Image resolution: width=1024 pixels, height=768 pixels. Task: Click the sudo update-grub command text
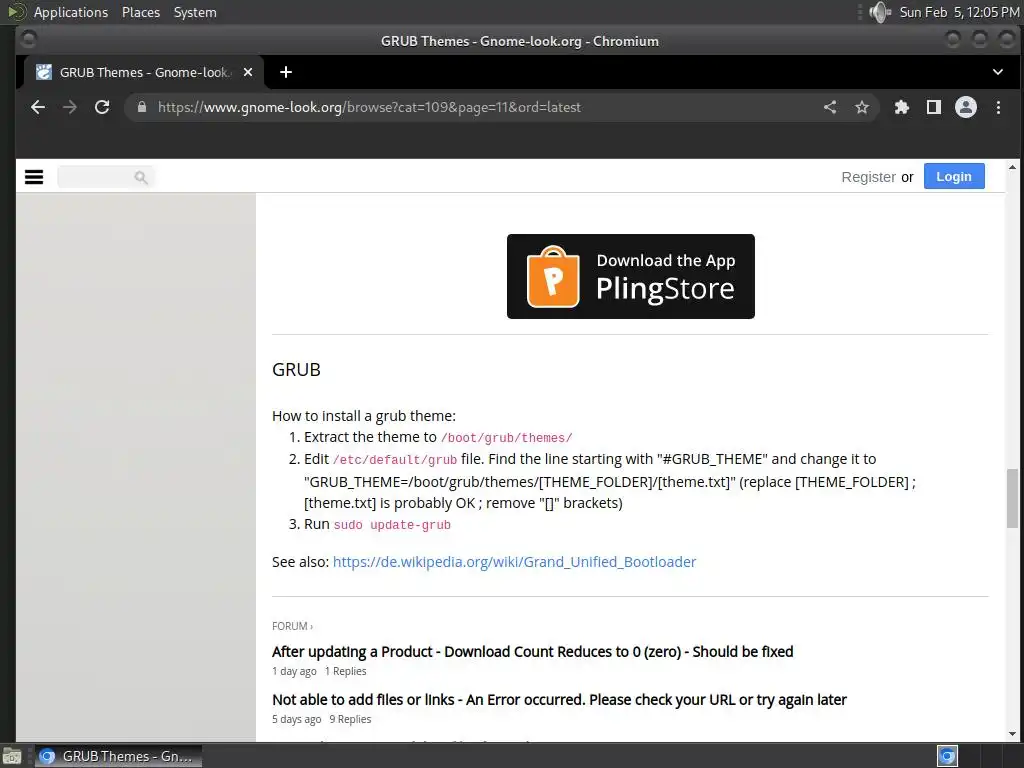[x=392, y=525]
